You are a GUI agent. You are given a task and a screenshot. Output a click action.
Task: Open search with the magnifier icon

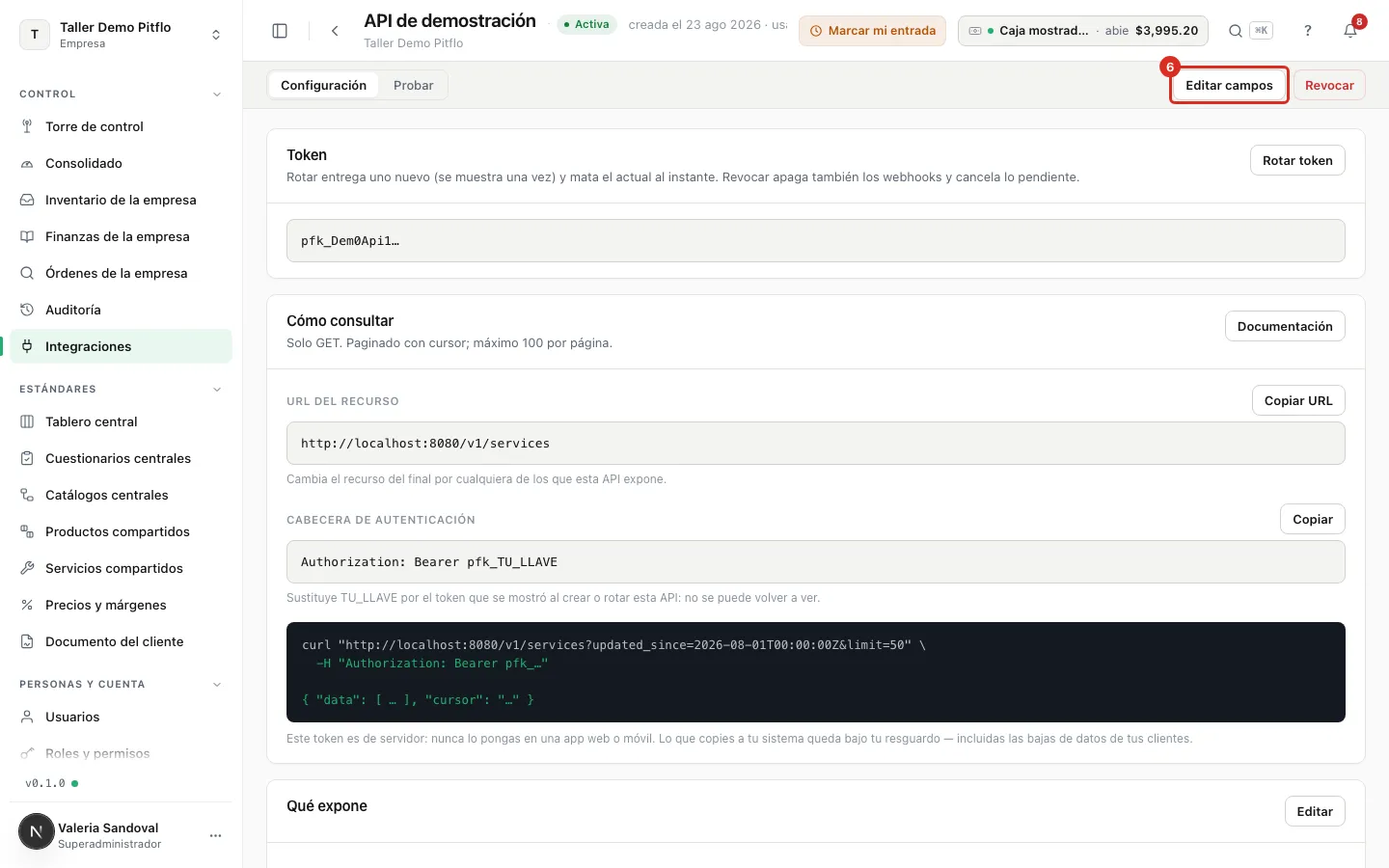pos(1235,31)
